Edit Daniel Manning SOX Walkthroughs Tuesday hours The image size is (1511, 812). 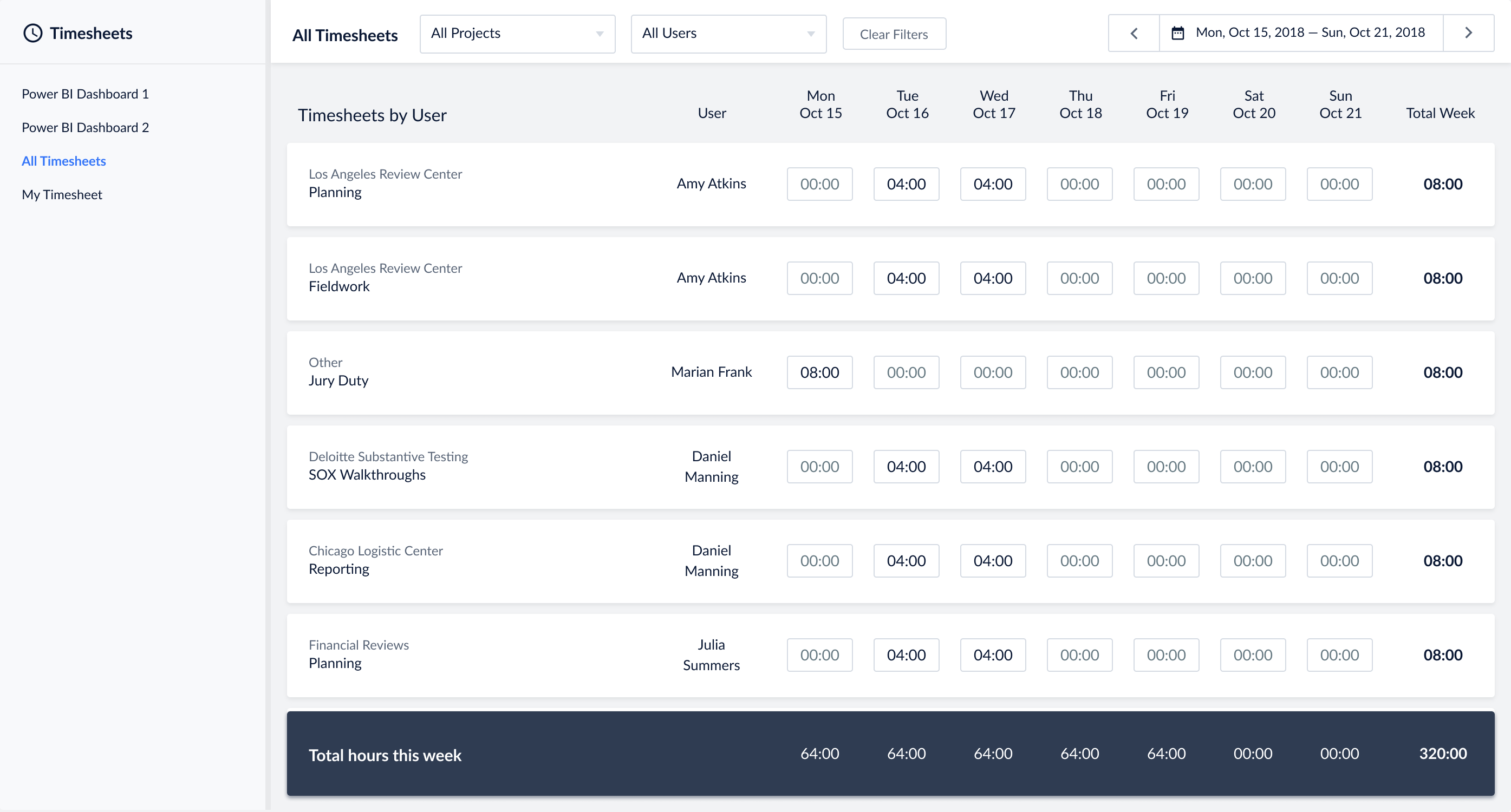[906, 466]
